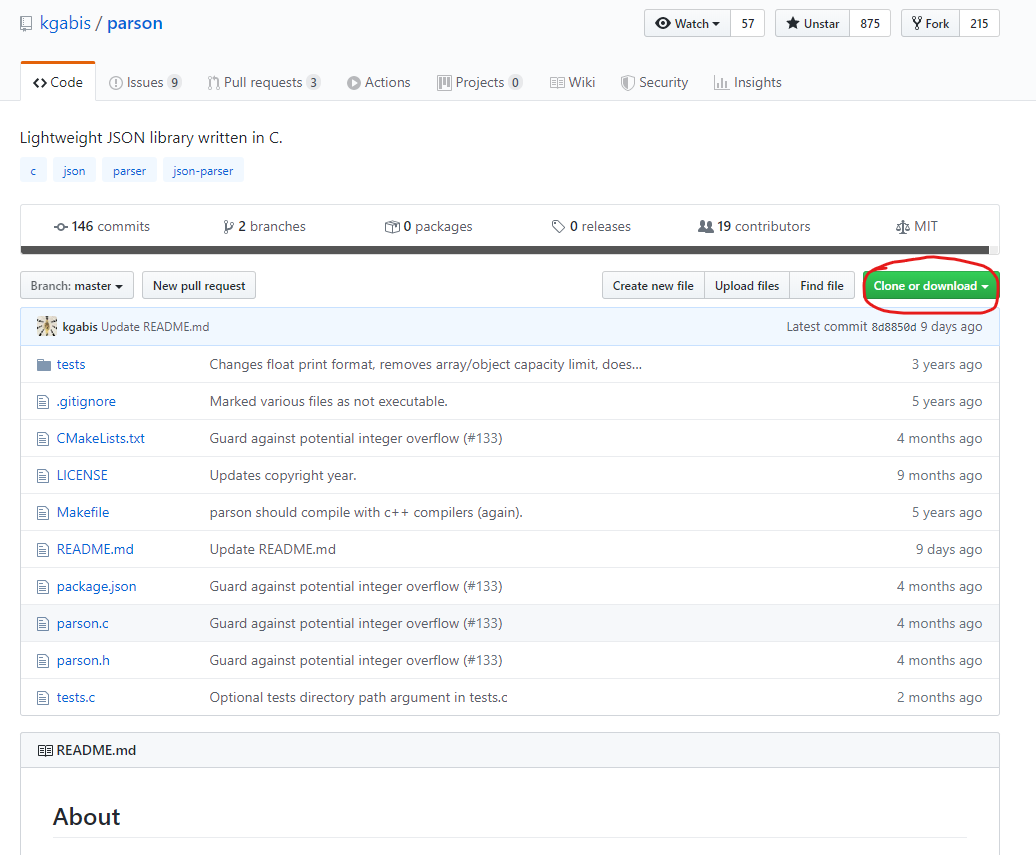Switch to the Wiki tab
This screenshot has width=1036, height=855.
click(x=572, y=83)
